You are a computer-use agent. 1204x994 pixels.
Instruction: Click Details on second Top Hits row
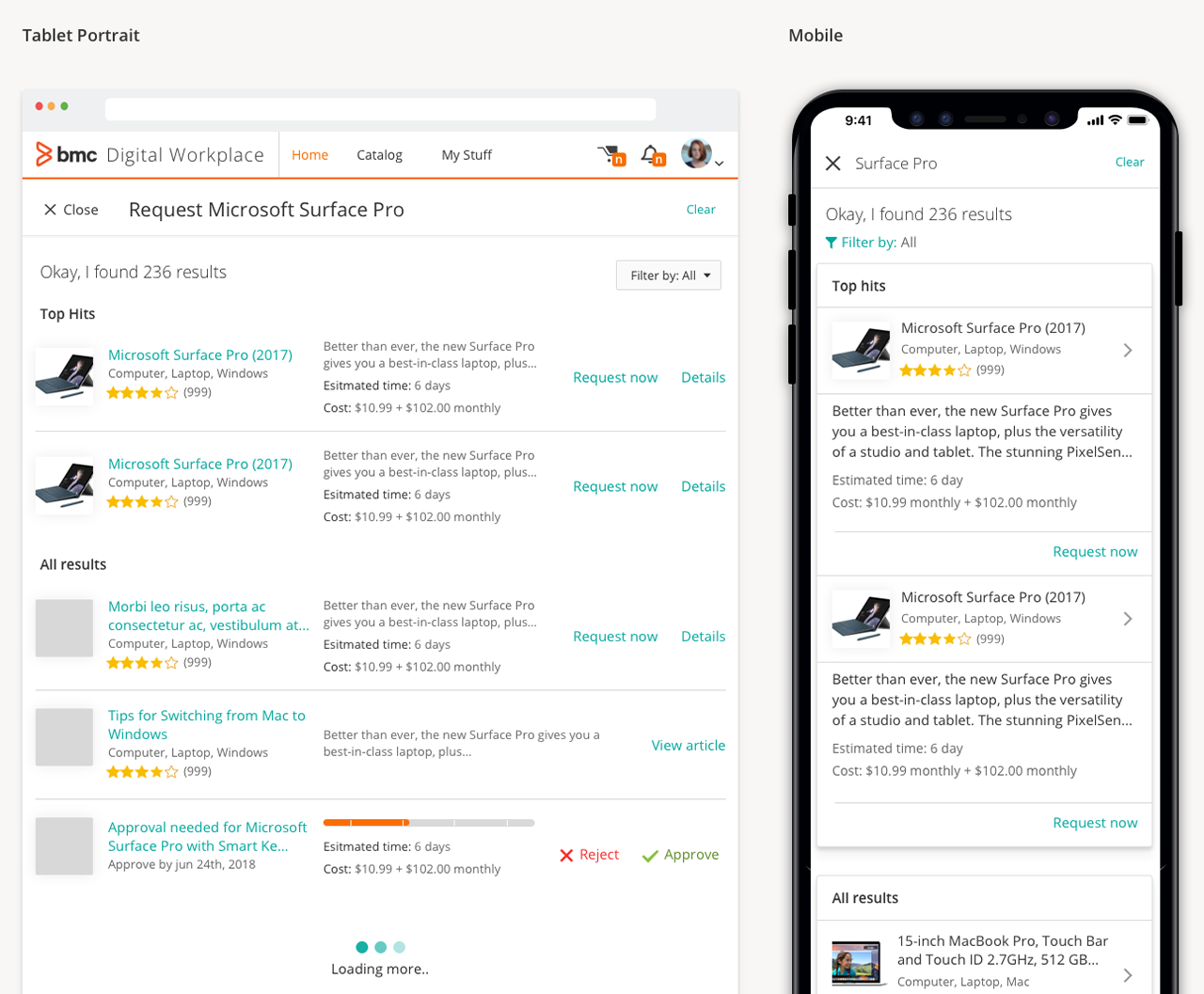(x=703, y=486)
